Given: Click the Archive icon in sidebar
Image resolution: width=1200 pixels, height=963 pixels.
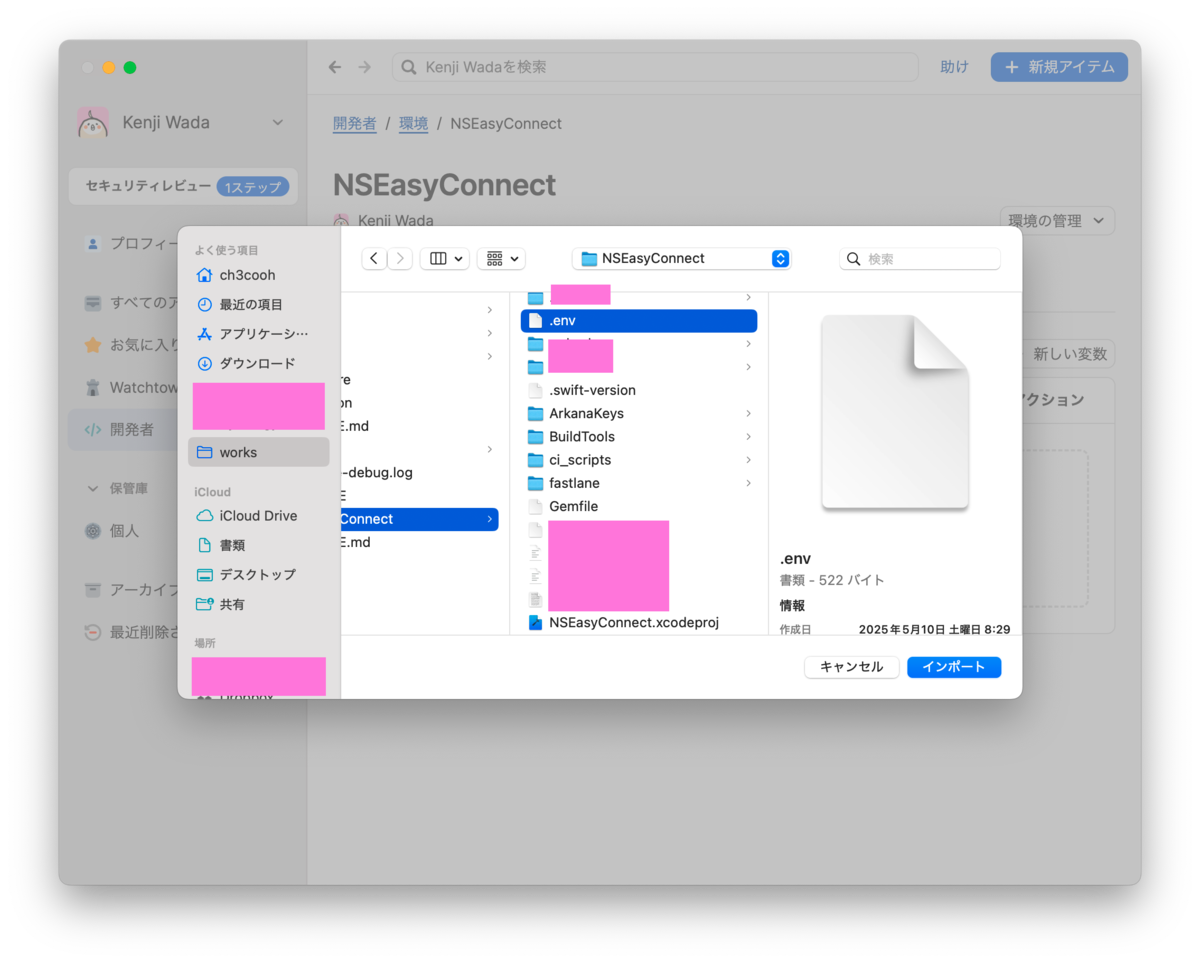Looking at the screenshot, I should [x=93, y=589].
